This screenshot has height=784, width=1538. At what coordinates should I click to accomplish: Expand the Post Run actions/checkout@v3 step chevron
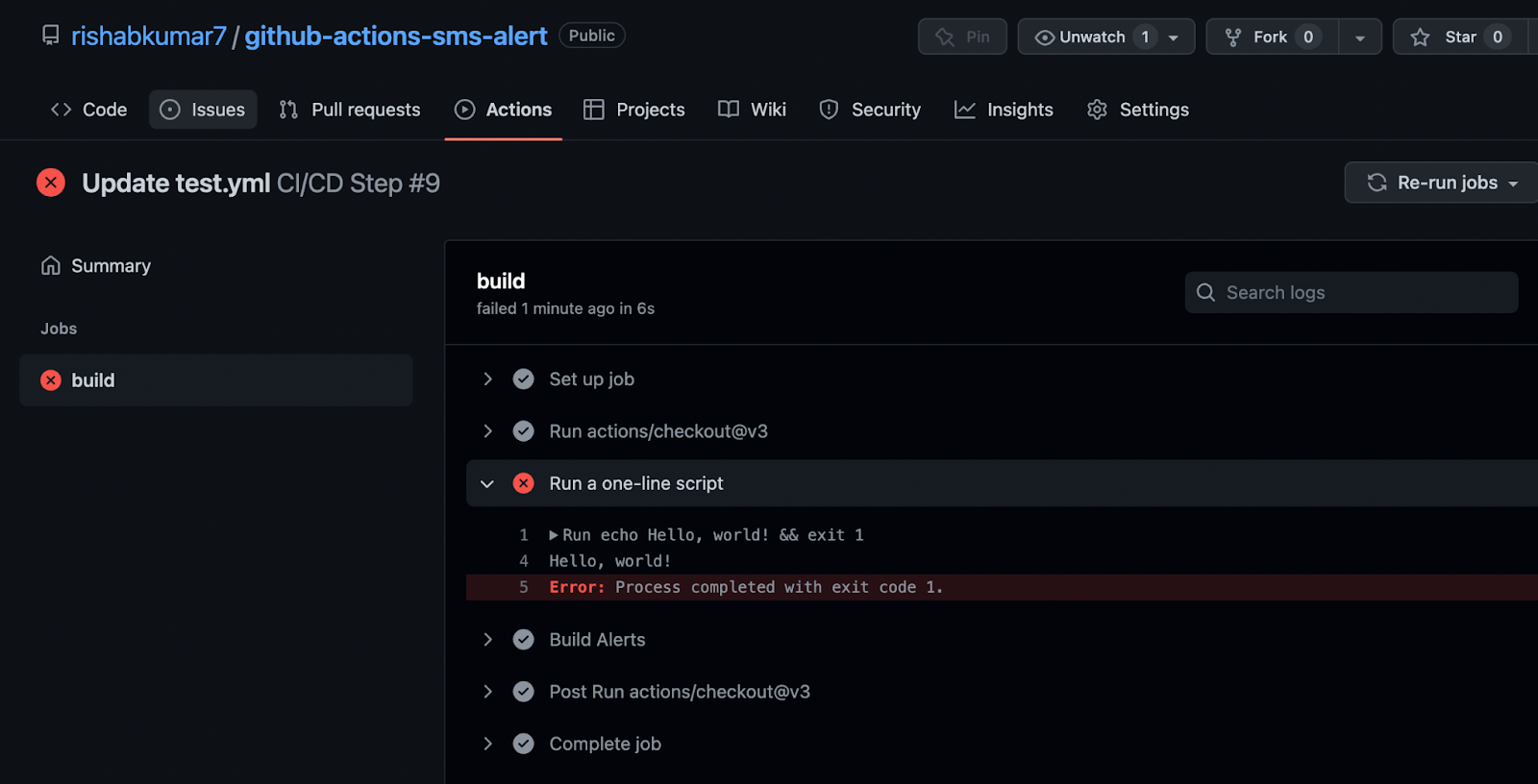[487, 692]
